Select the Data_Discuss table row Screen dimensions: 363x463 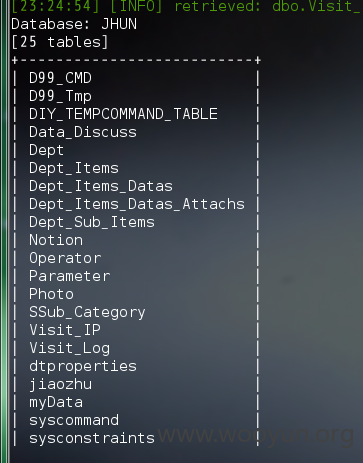(x=83, y=132)
